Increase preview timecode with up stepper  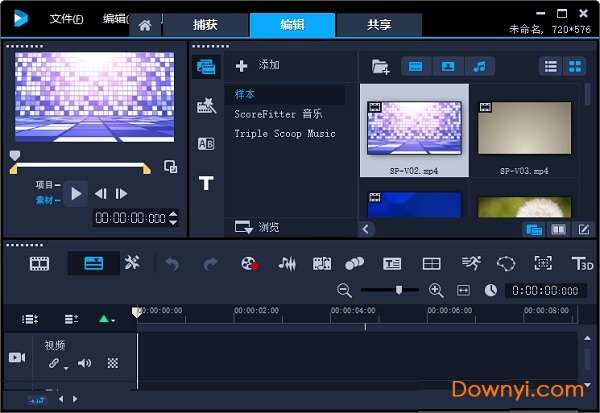(x=173, y=214)
